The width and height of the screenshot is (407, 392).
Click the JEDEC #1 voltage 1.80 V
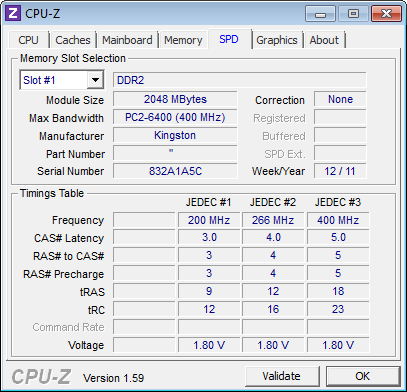(209, 345)
